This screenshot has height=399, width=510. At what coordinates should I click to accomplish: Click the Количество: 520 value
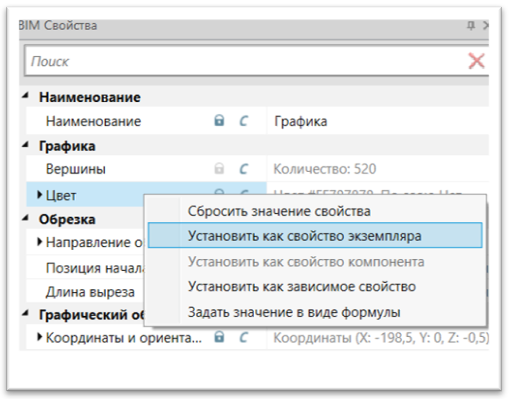point(325,169)
